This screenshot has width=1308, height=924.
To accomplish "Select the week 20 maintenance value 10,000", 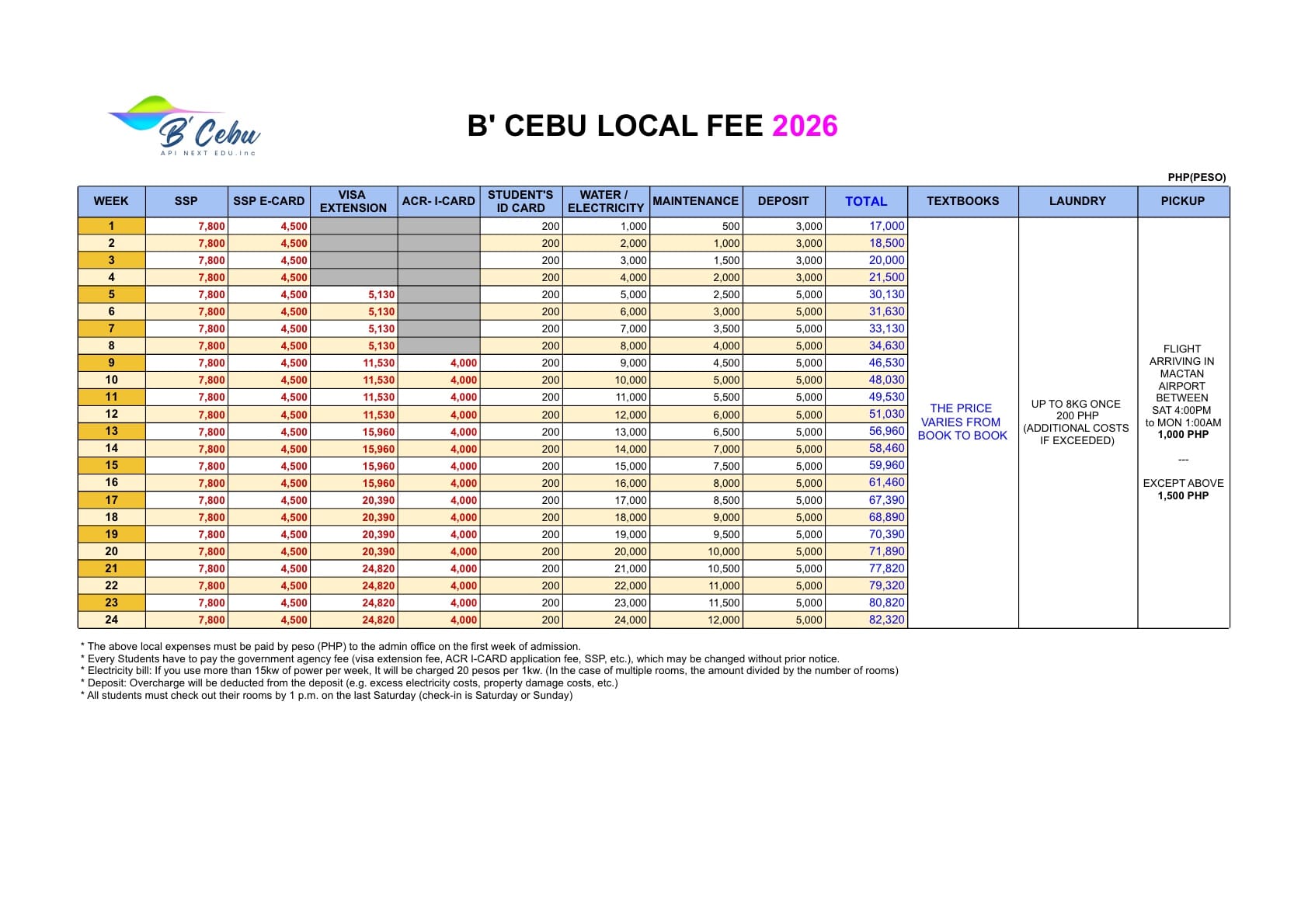I will click(723, 551).
